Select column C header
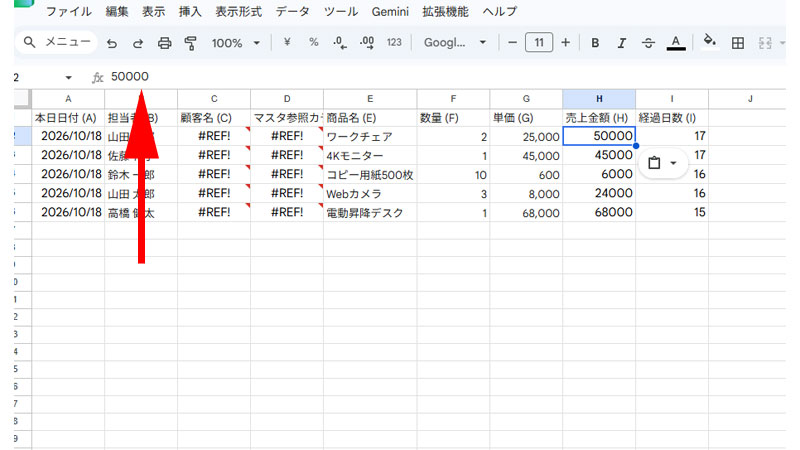This screenshot has width=800, height=450. [x=214, y=99]
